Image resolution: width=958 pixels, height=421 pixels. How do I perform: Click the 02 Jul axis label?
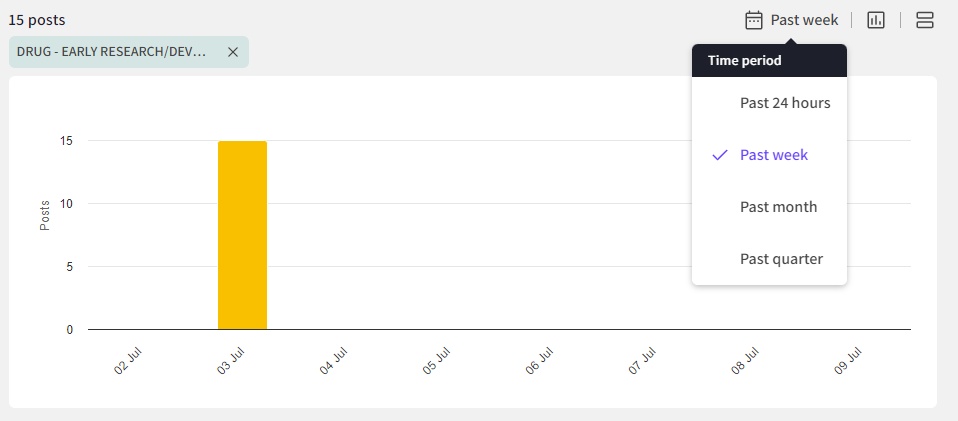(x=127, y=361)
